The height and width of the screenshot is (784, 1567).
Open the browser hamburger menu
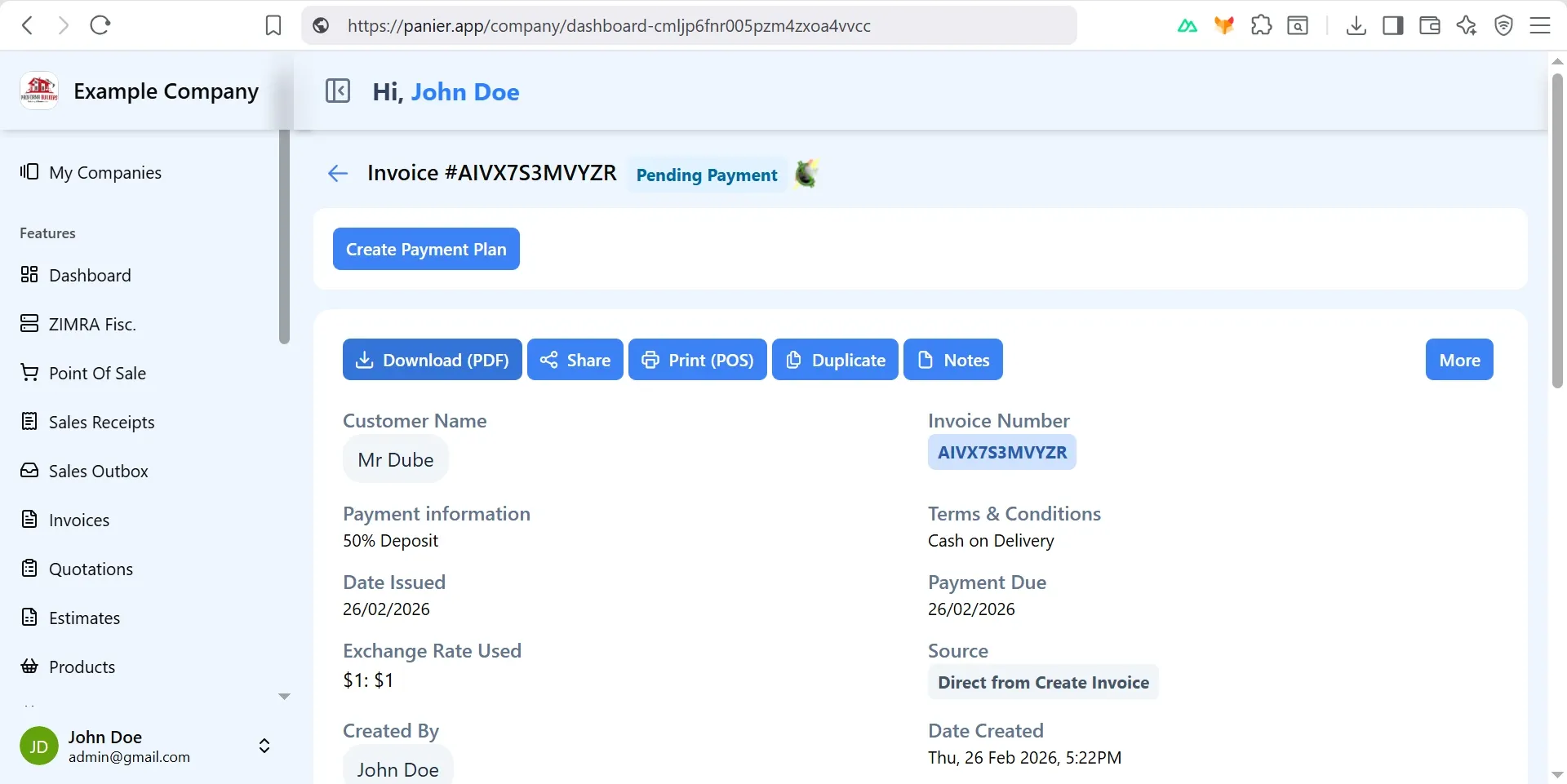pyautogui.click(x=1540, y=26)
